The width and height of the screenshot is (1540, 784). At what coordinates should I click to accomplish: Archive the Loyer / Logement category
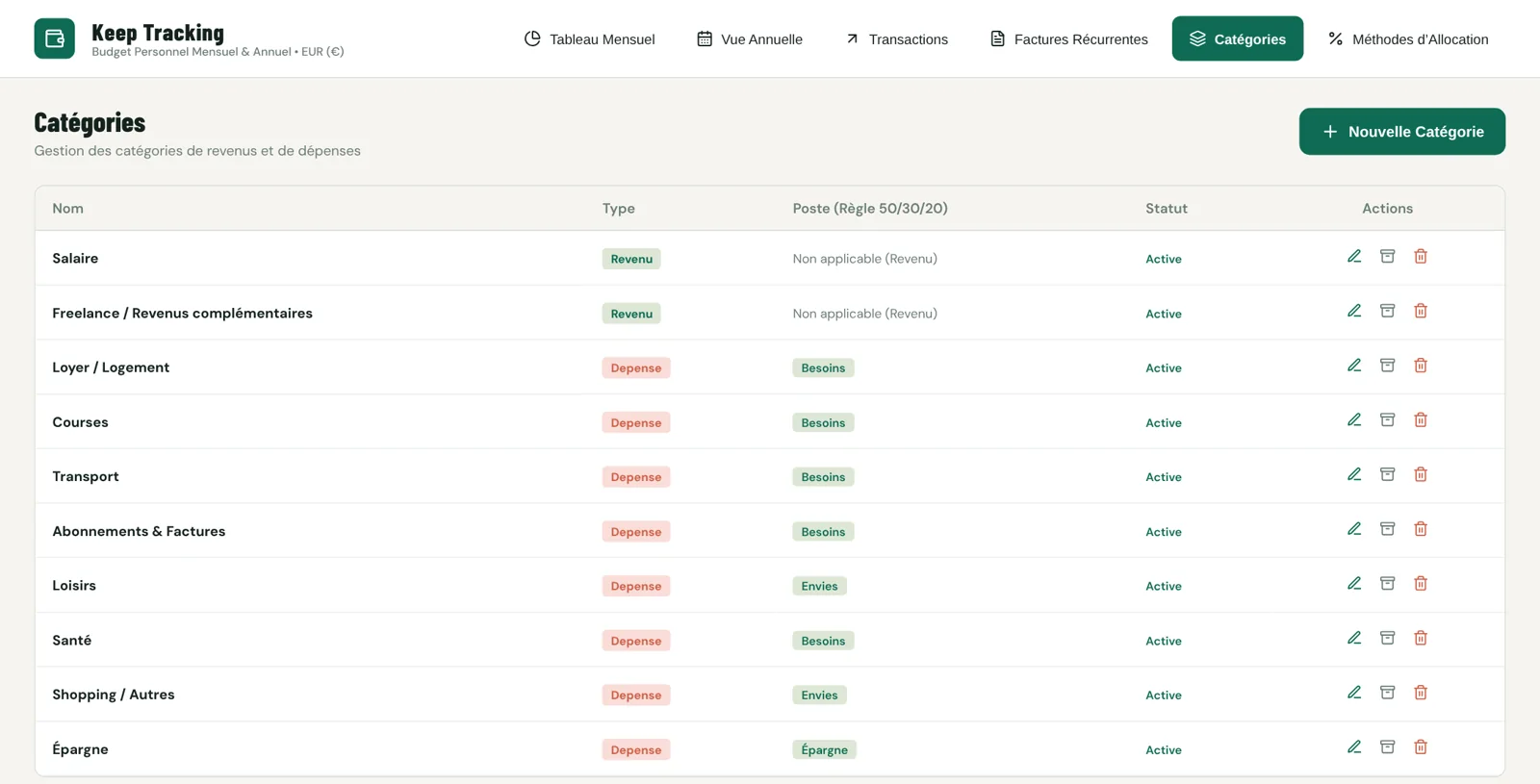pos(1387,366)
